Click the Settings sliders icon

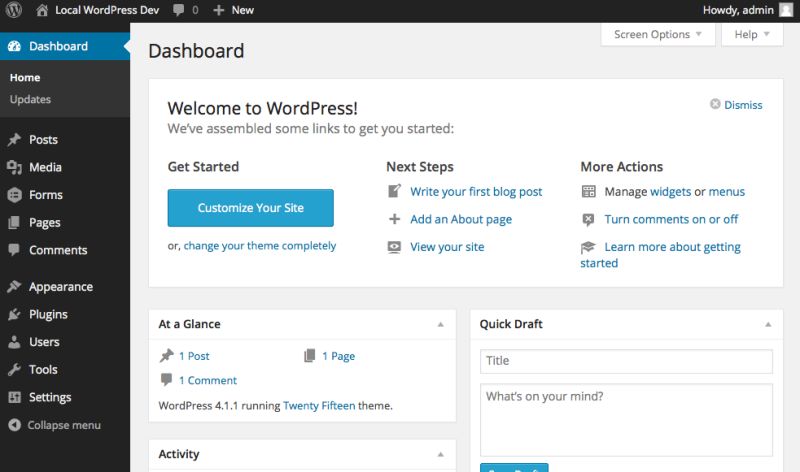(x=14, y=396)
